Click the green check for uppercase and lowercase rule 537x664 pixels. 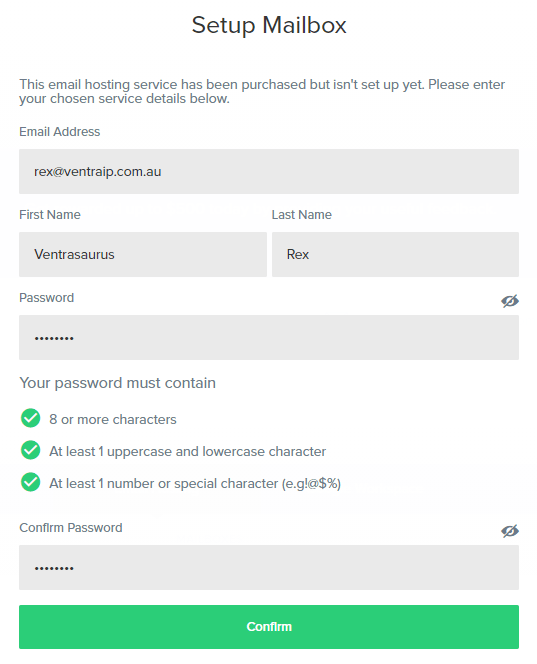30,450
